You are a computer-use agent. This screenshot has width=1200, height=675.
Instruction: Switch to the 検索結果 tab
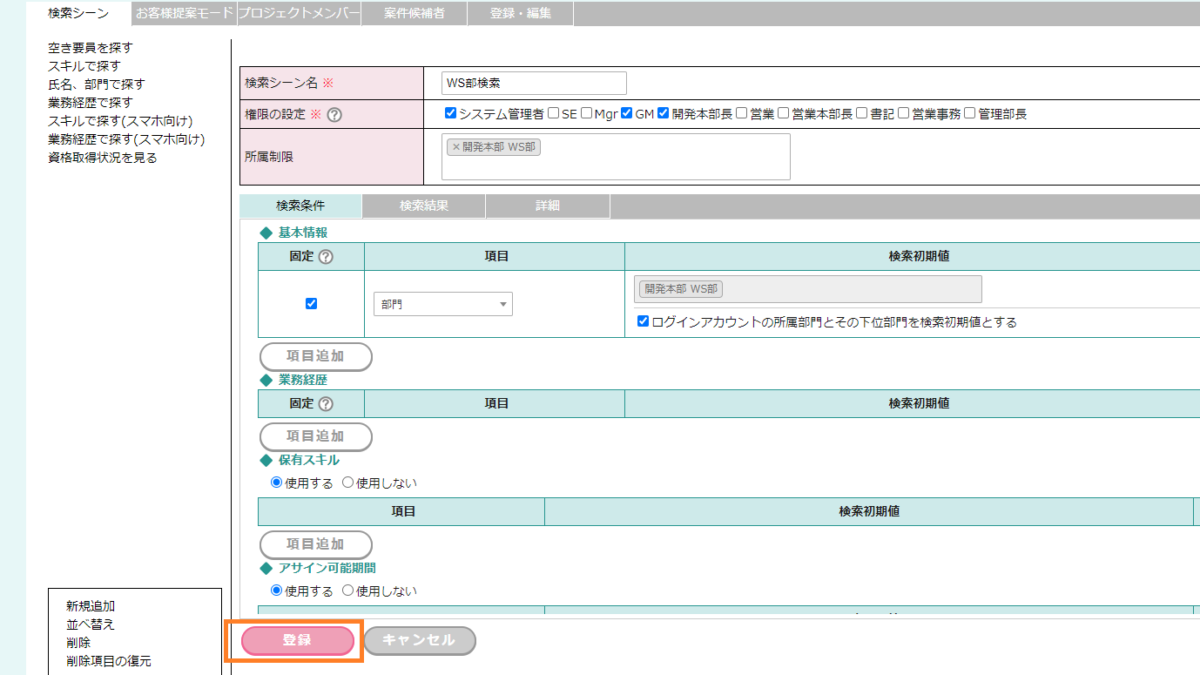(423, 206)
